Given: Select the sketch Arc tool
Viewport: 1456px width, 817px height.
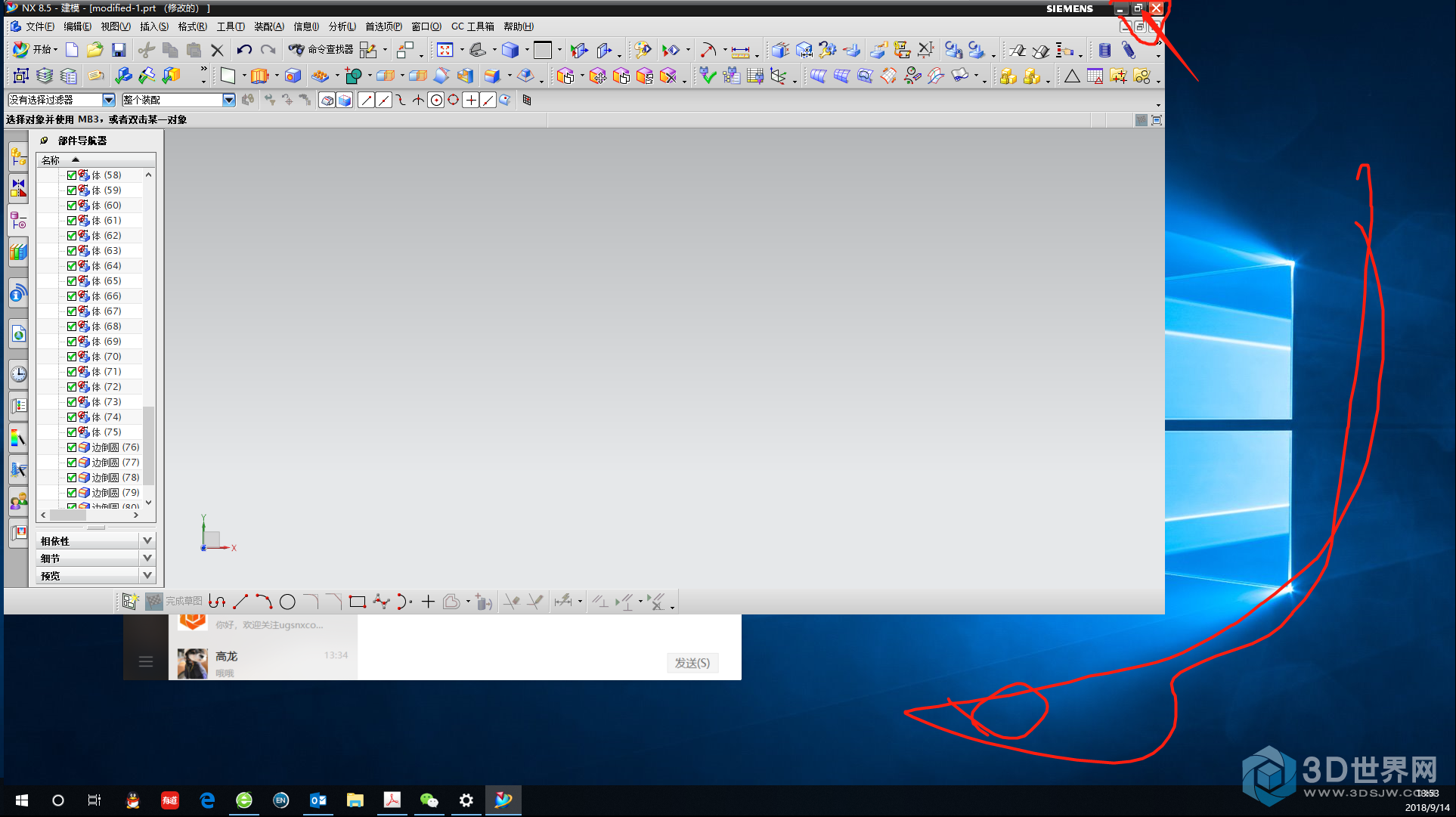Looking at the screenshot, I should pyautogui.click(x=263, y=602).
